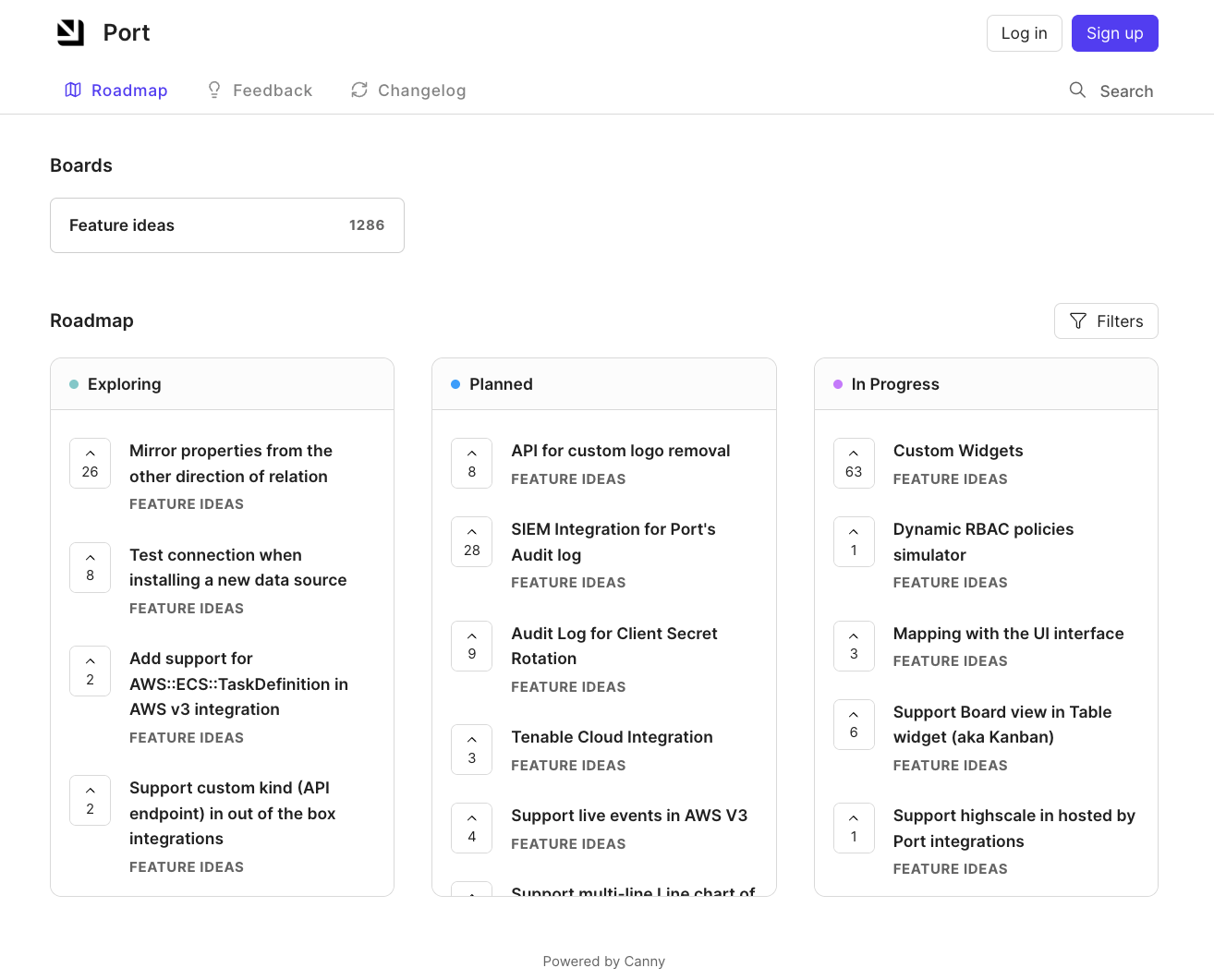Upvote Support Board view in Table widget

click(x=854, y=724)
